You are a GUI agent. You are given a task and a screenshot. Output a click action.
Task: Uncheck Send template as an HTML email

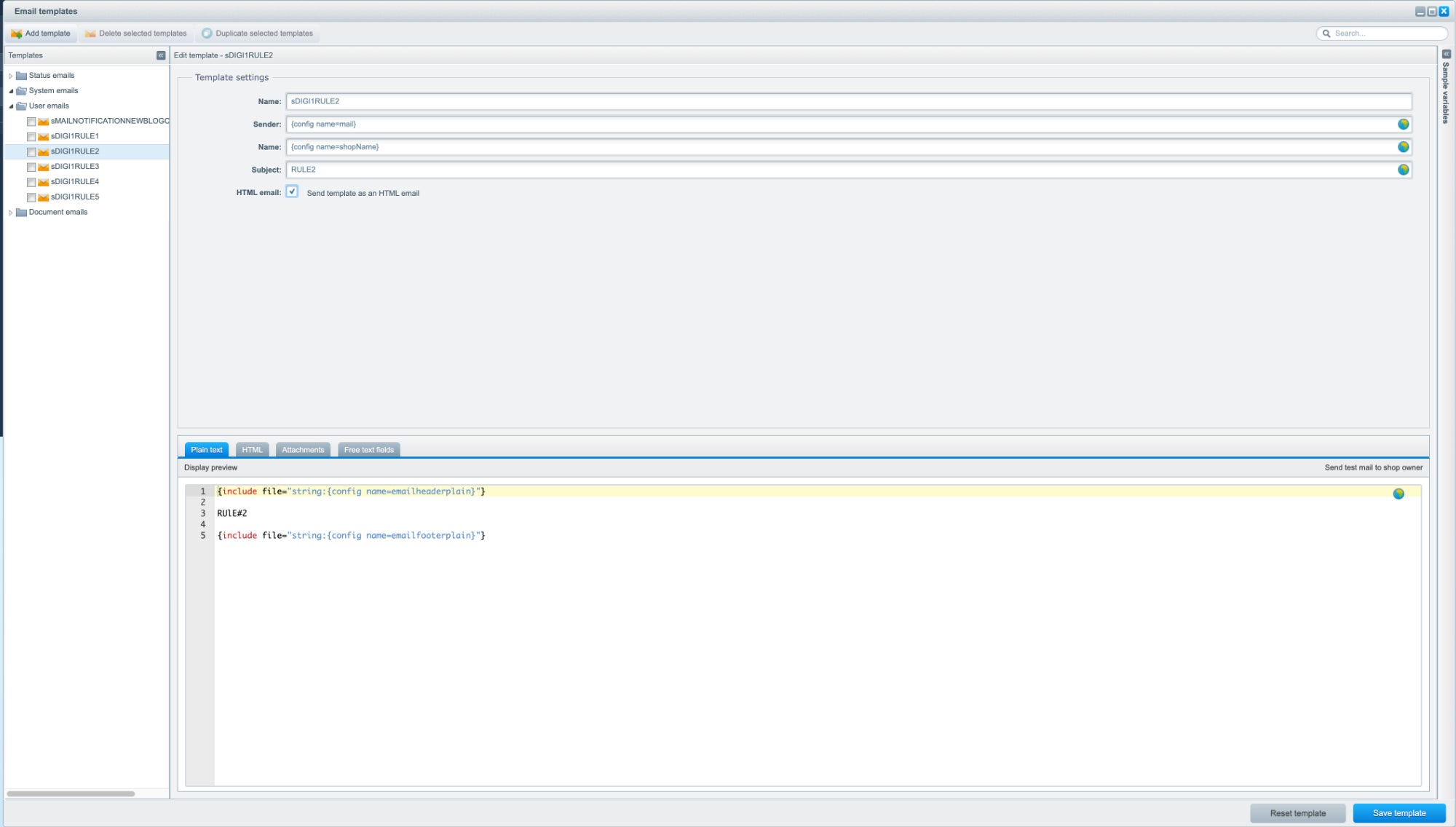click(292, 191)
